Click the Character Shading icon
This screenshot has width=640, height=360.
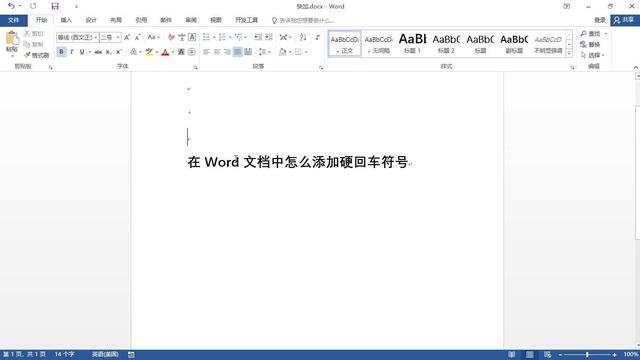click(181, 52)
